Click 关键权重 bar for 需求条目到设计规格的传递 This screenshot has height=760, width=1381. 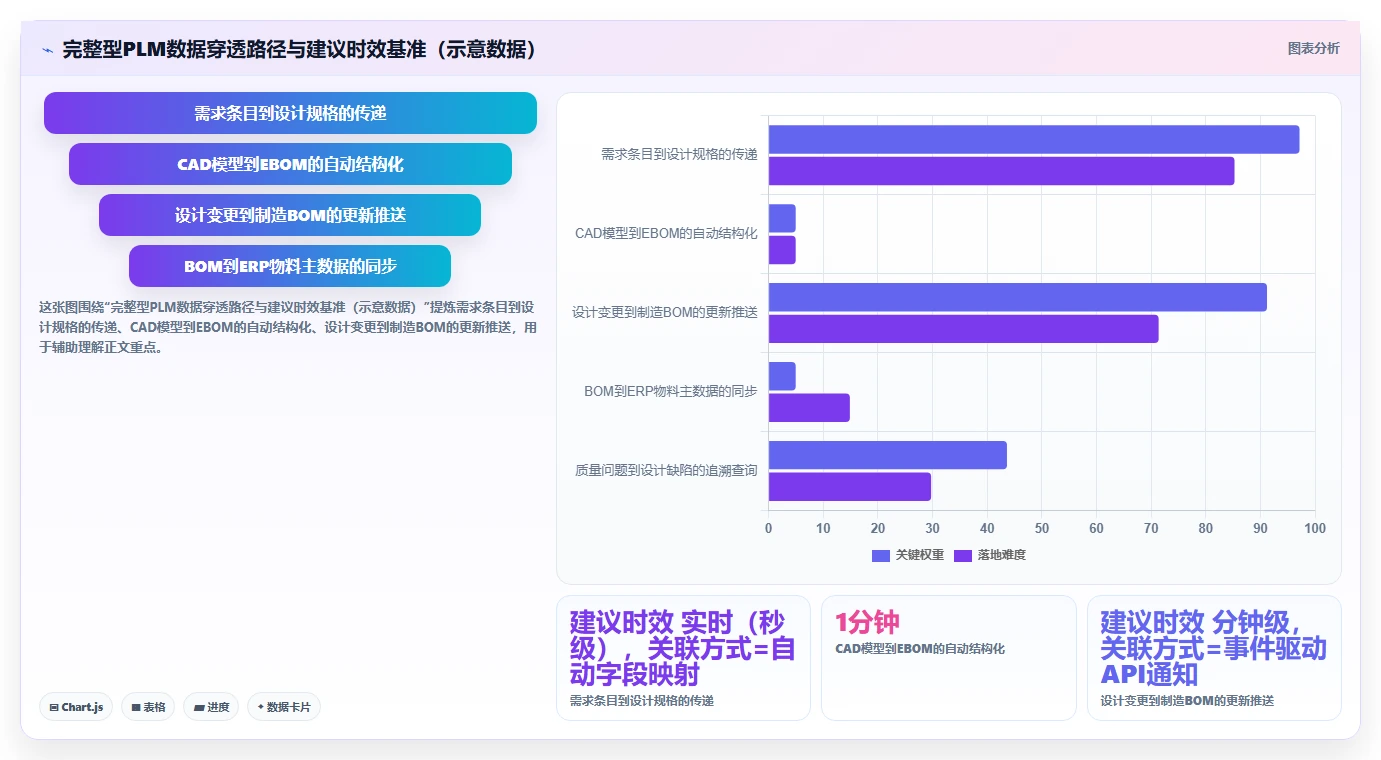[x=1033, y=139]
